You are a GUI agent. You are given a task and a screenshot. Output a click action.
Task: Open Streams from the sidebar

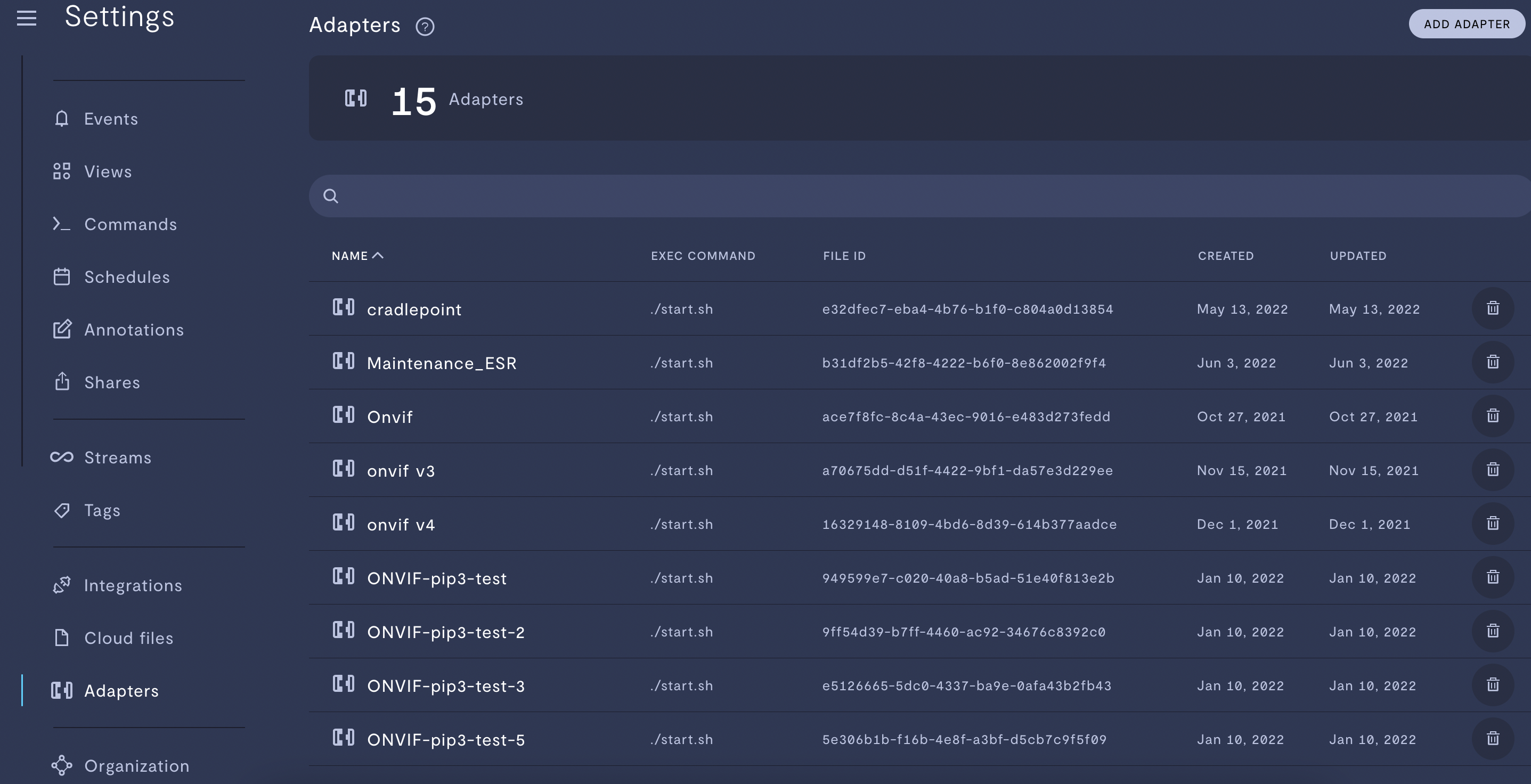[x=118, y=458]
